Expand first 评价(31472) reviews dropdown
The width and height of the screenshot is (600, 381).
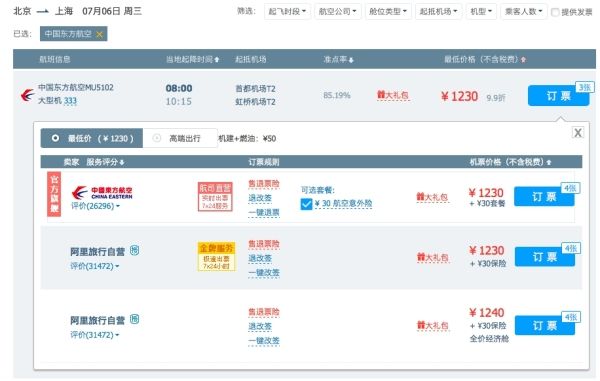[x=95, y=266]
